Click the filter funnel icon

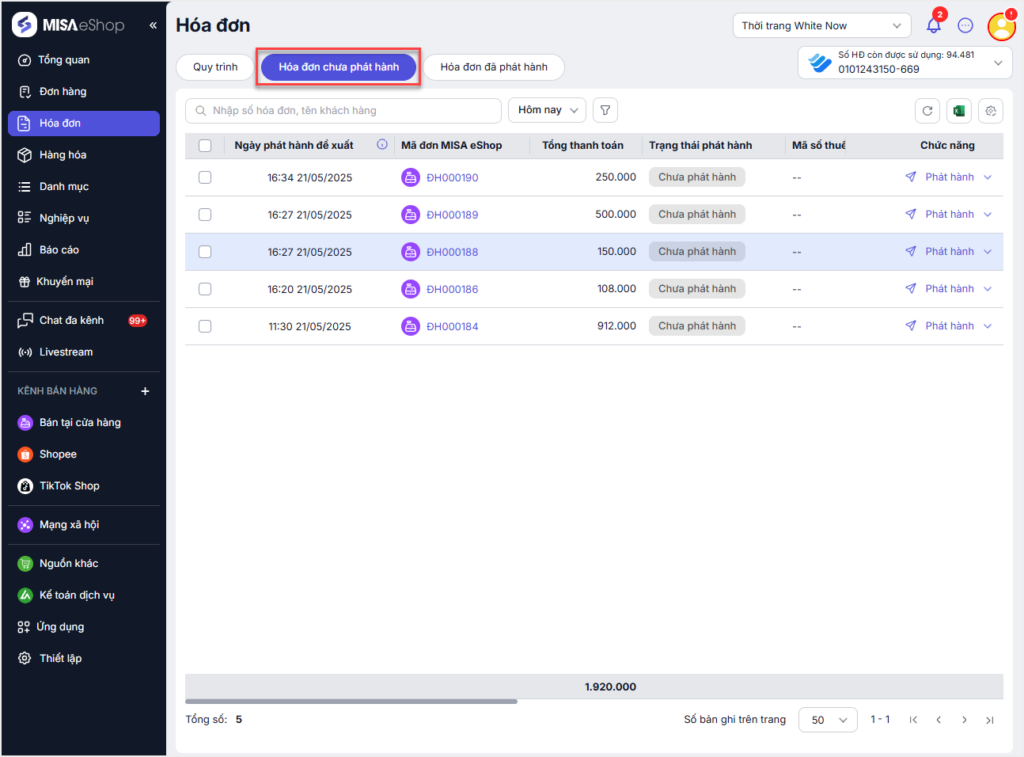605,110
